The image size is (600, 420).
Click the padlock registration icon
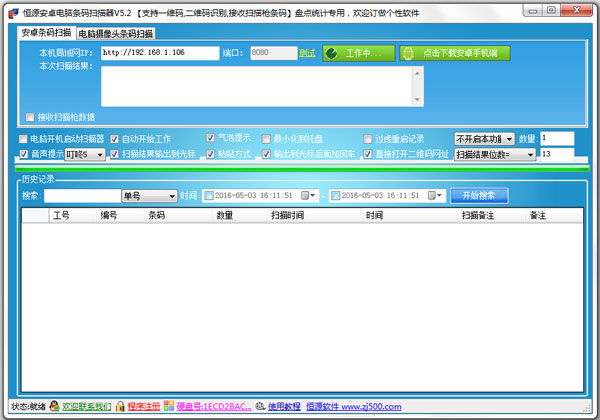point(120,406)
